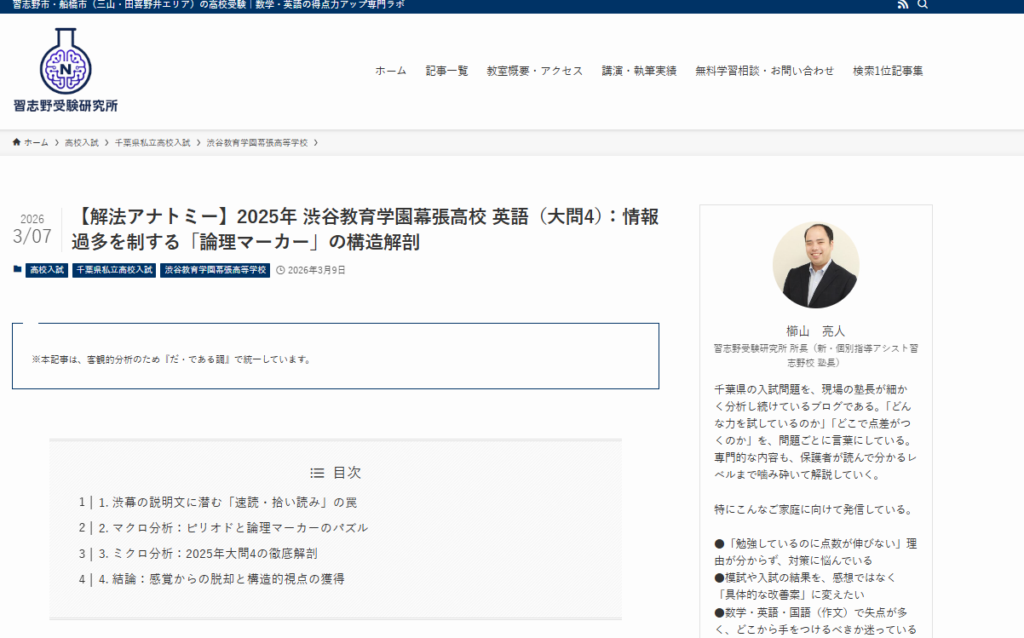Open 講演・執筆実績 from navigation

pos(639,71)
